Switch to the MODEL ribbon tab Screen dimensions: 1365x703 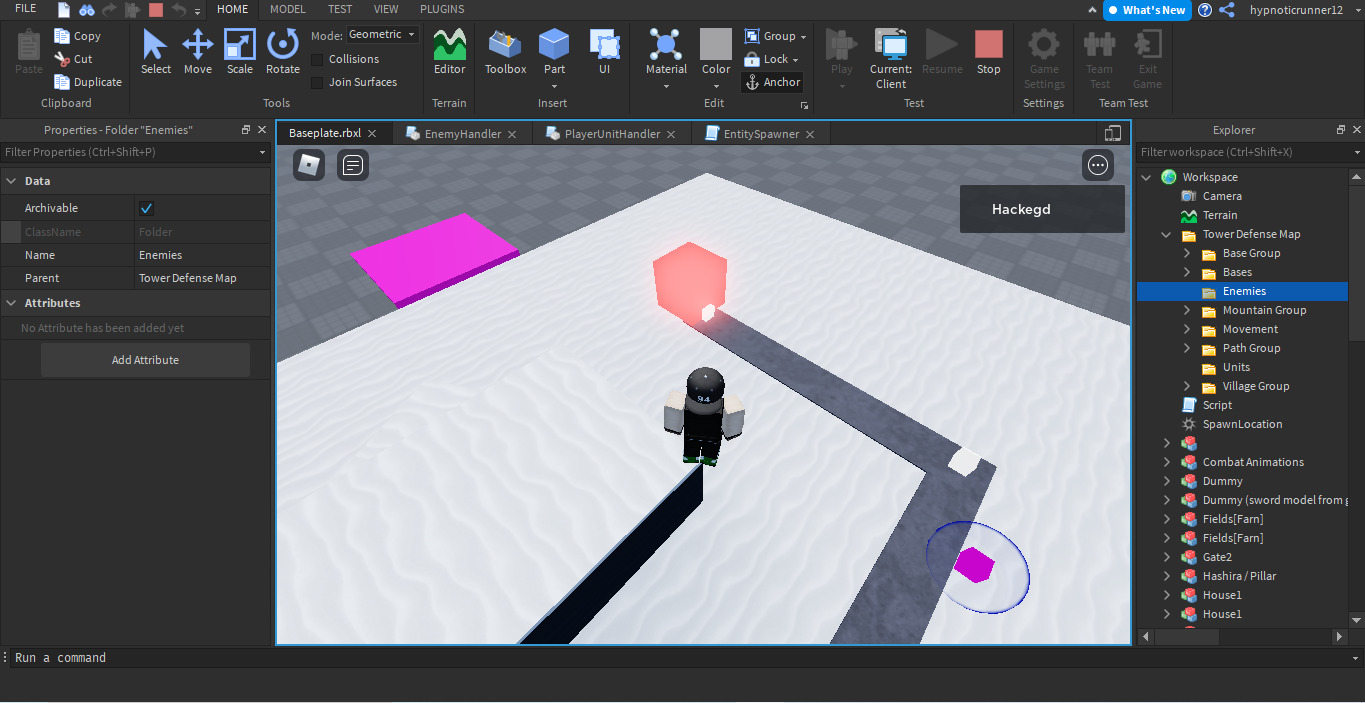point(288,9)
